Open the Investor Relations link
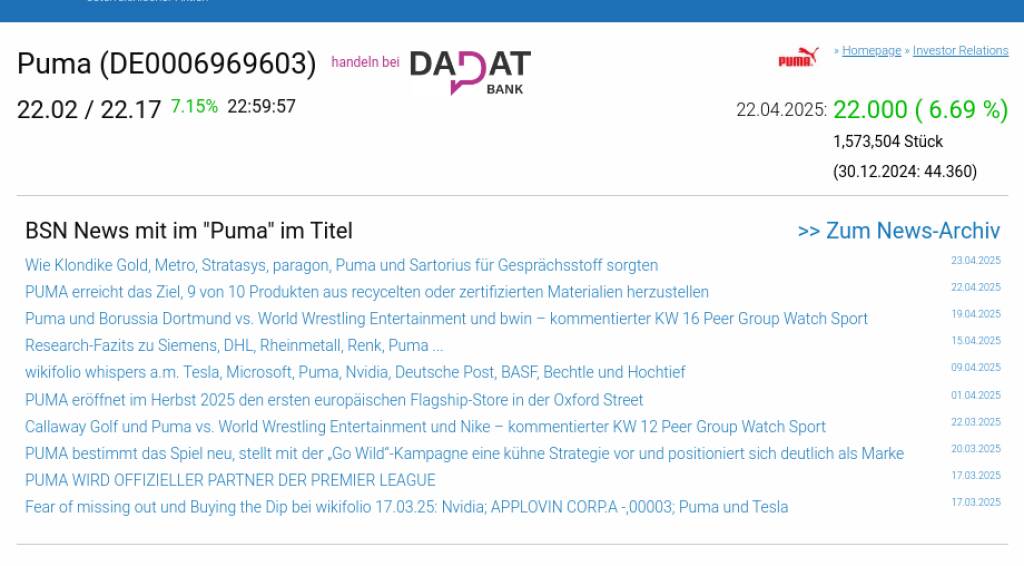 [x=960, y=51]
